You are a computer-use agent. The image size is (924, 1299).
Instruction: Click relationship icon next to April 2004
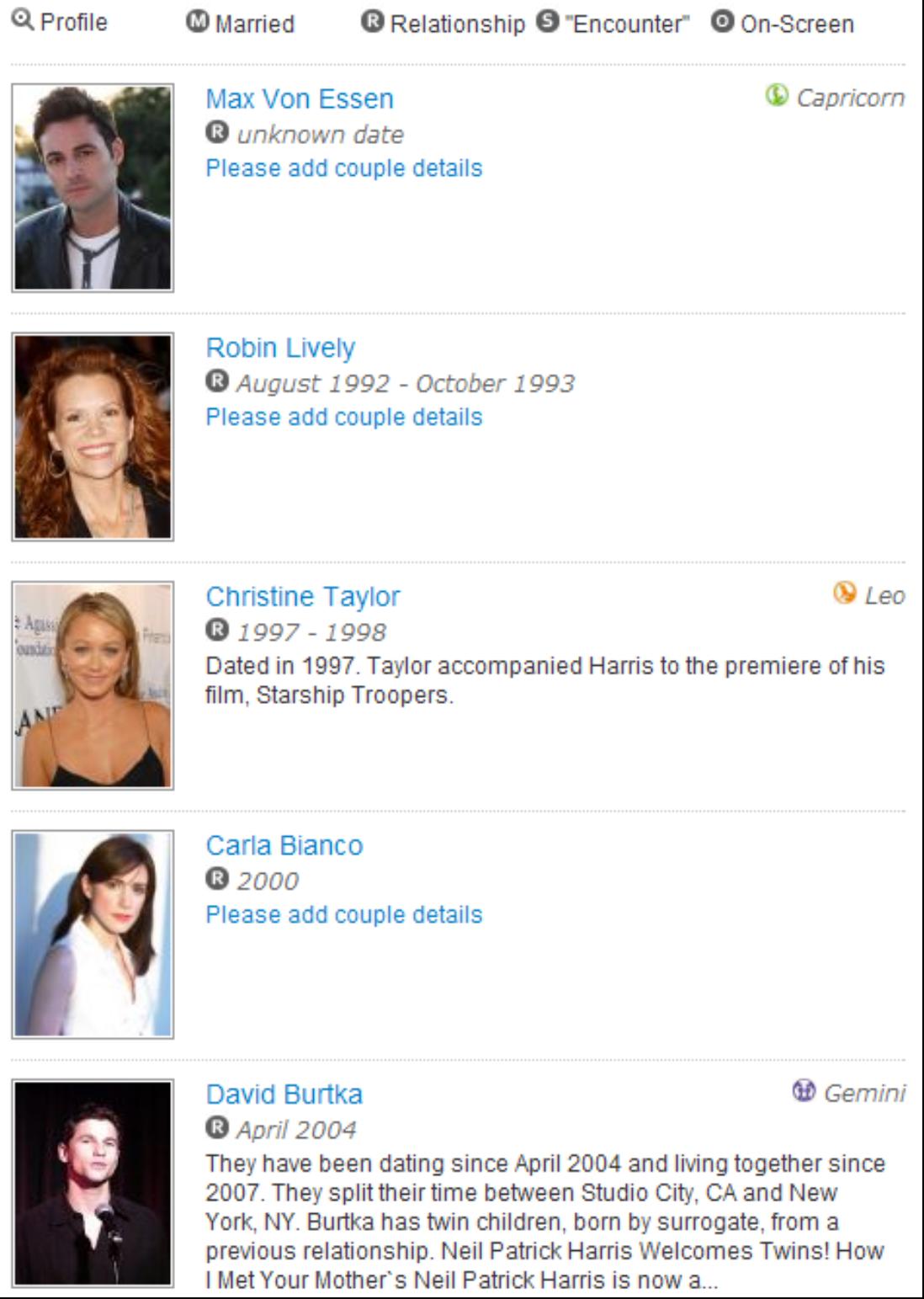217,1127
